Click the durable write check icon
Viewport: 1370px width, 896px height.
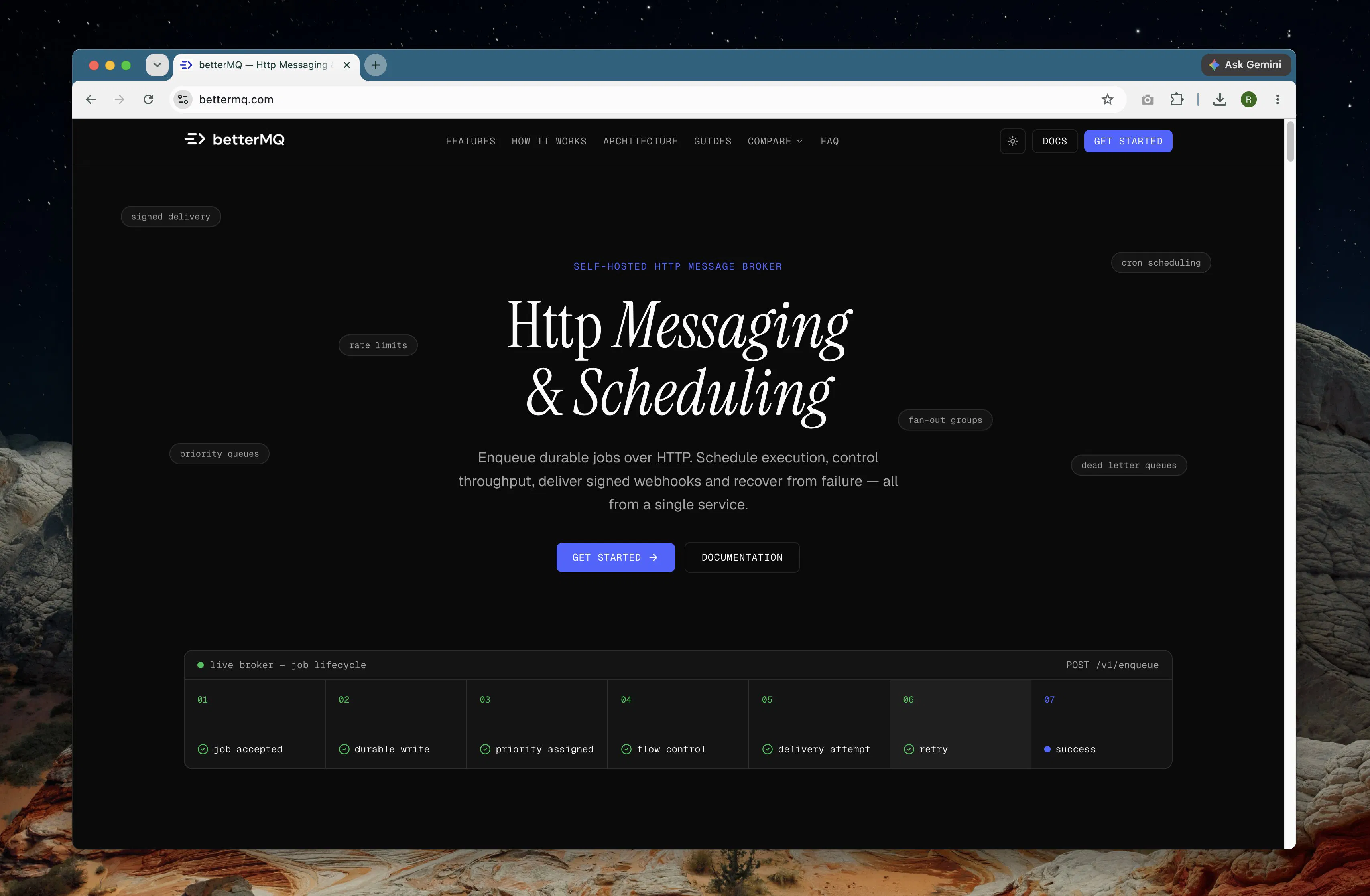pos(344,749)
